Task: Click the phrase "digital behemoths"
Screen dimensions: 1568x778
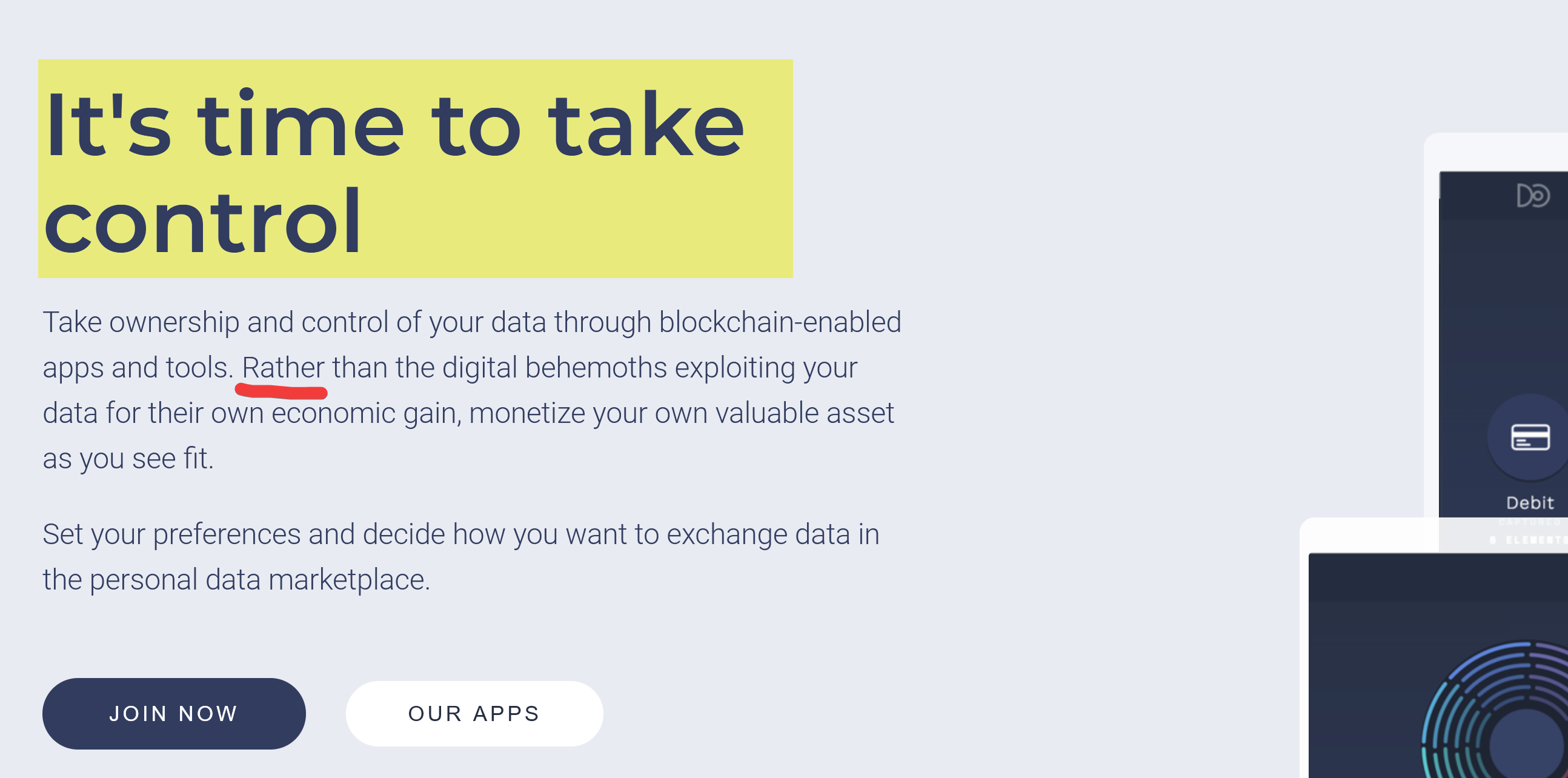Action: (x=554, y=368)
